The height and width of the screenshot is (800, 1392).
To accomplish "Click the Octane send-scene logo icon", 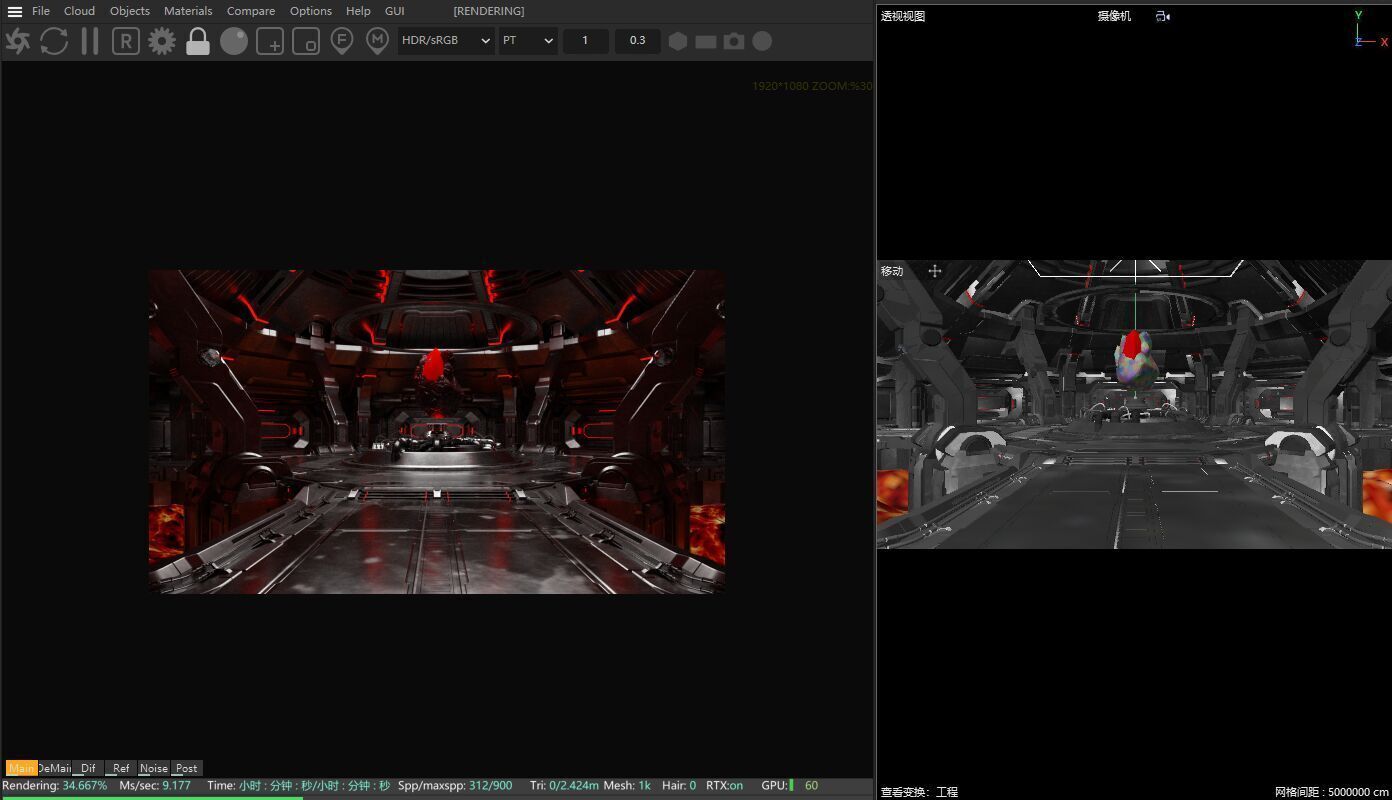I will click(x=18, y=41).
